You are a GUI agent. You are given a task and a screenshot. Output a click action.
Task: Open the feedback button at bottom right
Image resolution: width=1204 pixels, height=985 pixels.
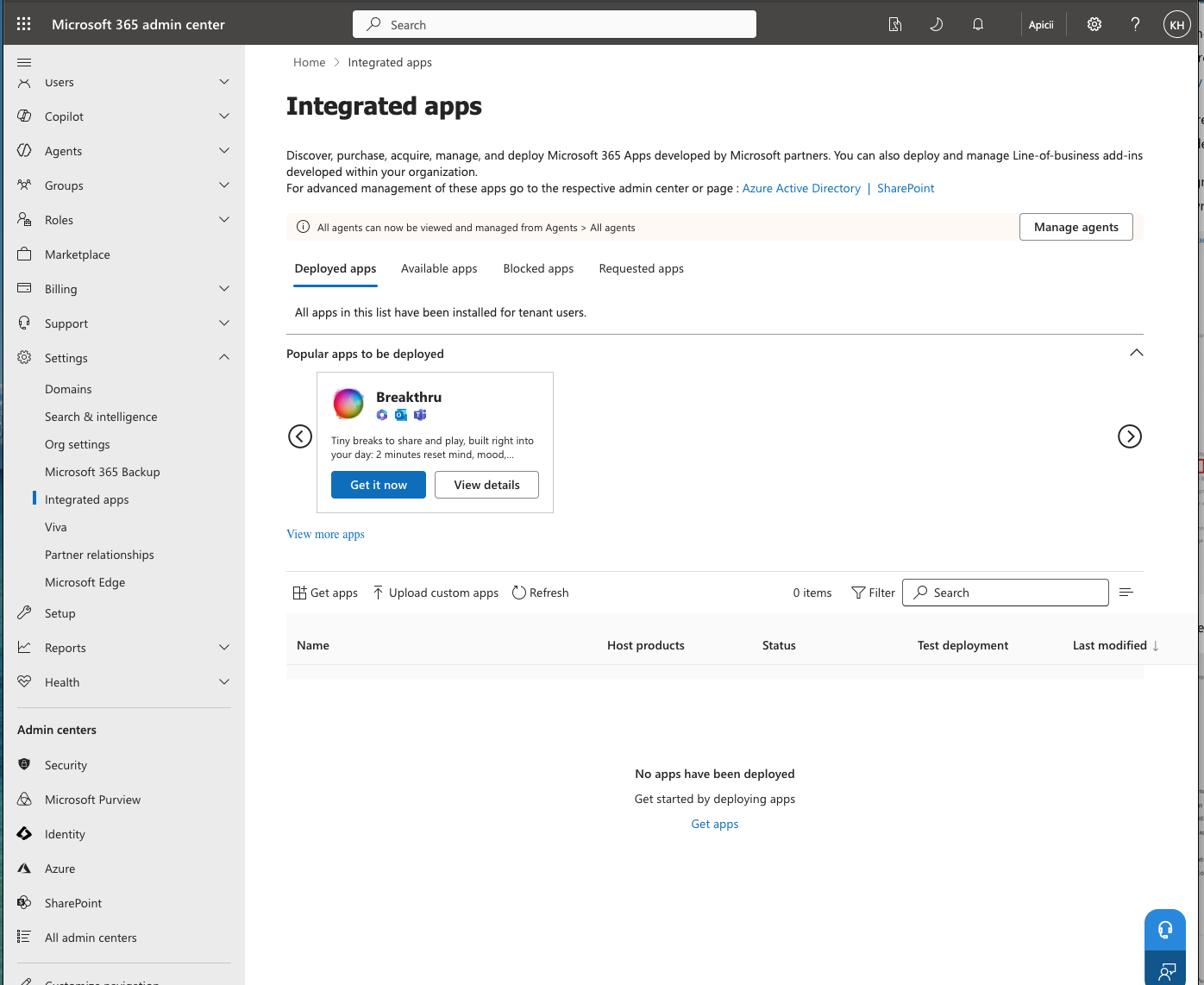(1165, 970)
